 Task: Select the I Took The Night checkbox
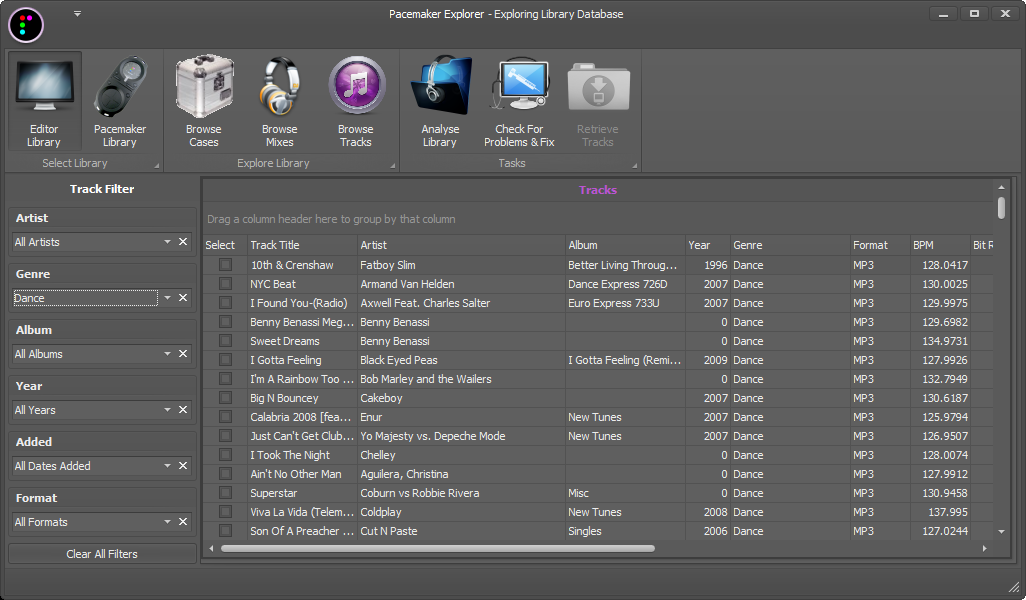(226, 455)
